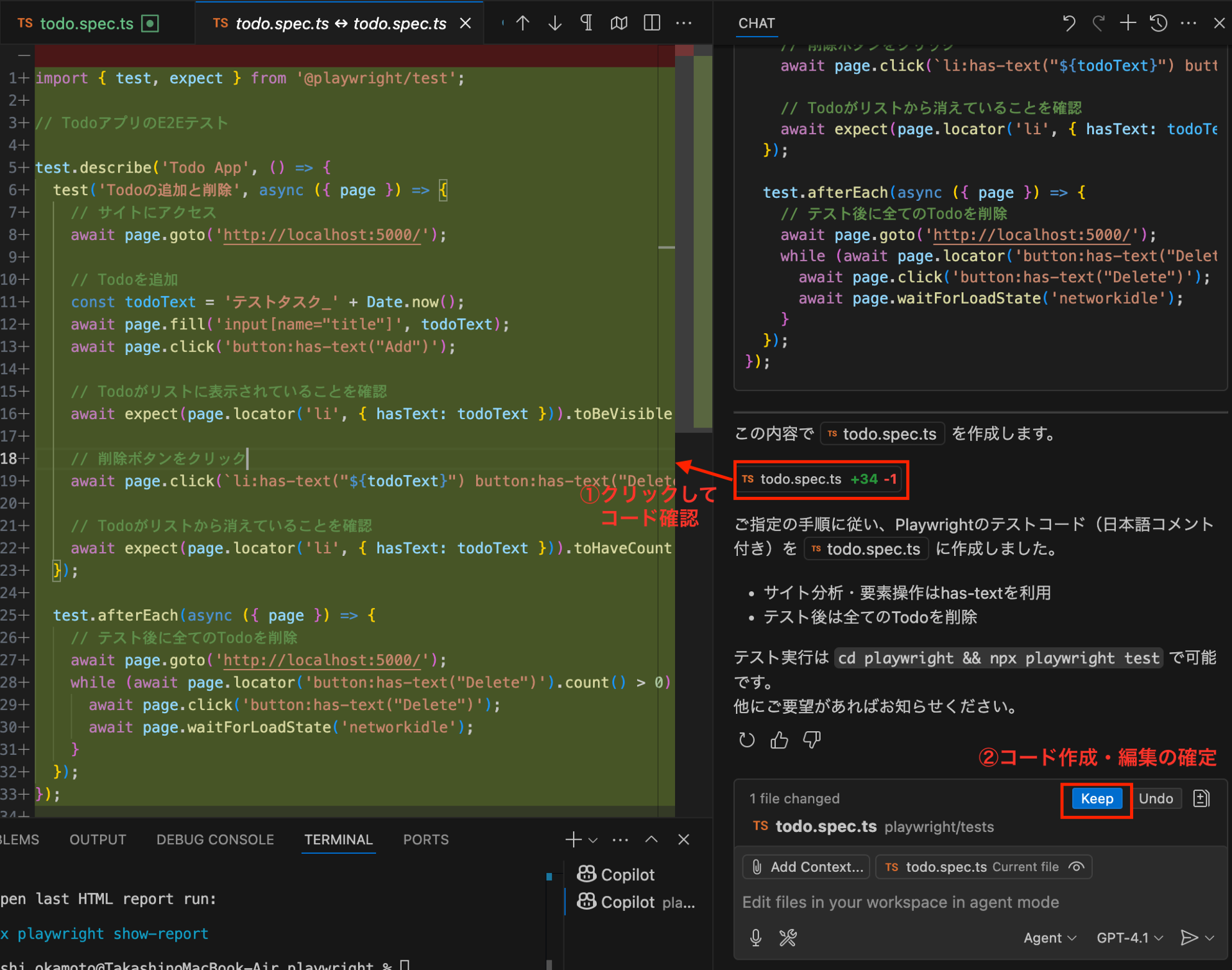
Task: Switch to the OUTPUT tab
Action: [98, 839]
